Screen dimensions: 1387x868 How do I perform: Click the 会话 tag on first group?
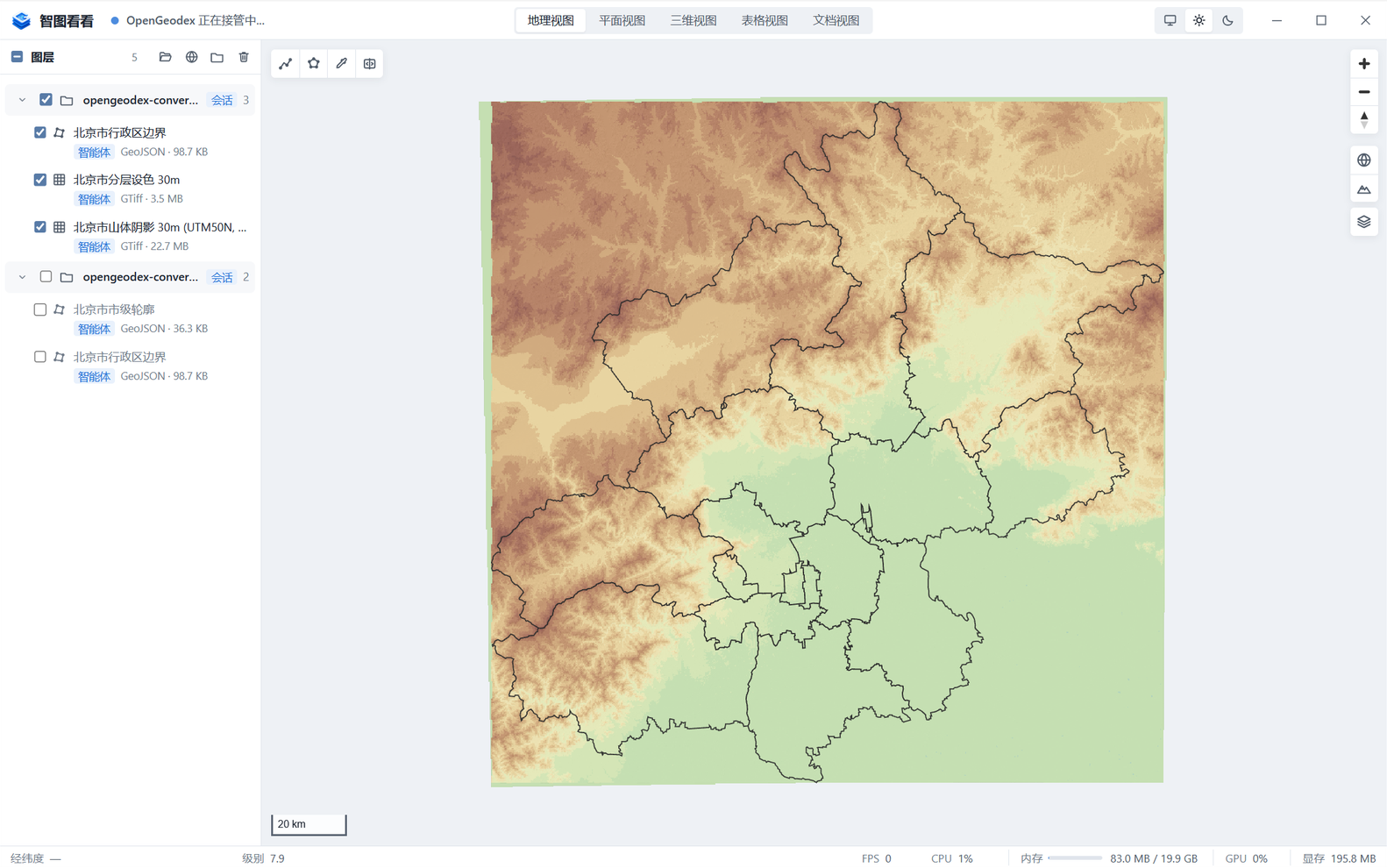[x=222, y=100]
